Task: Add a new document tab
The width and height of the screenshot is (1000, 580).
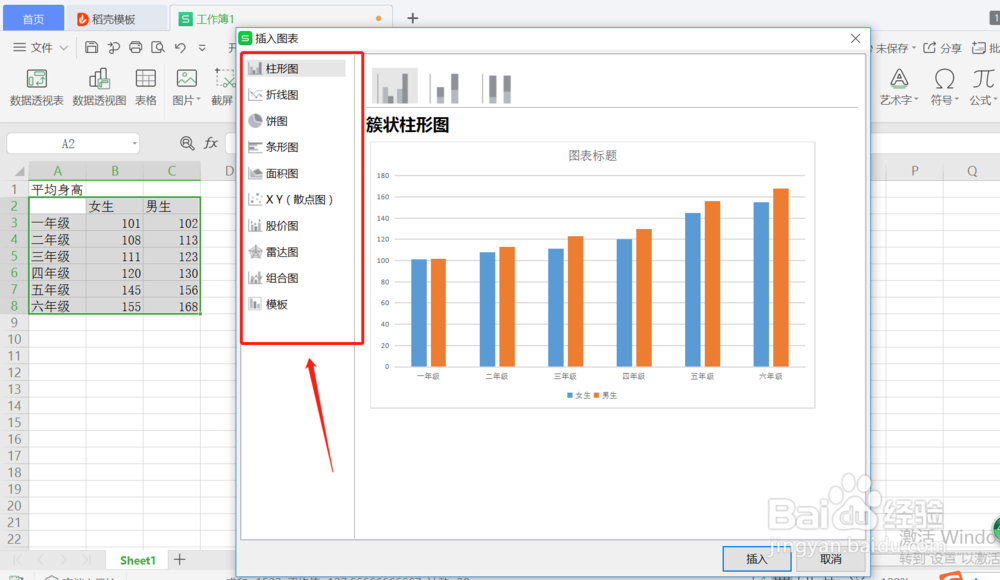Action: click(413, 18)
